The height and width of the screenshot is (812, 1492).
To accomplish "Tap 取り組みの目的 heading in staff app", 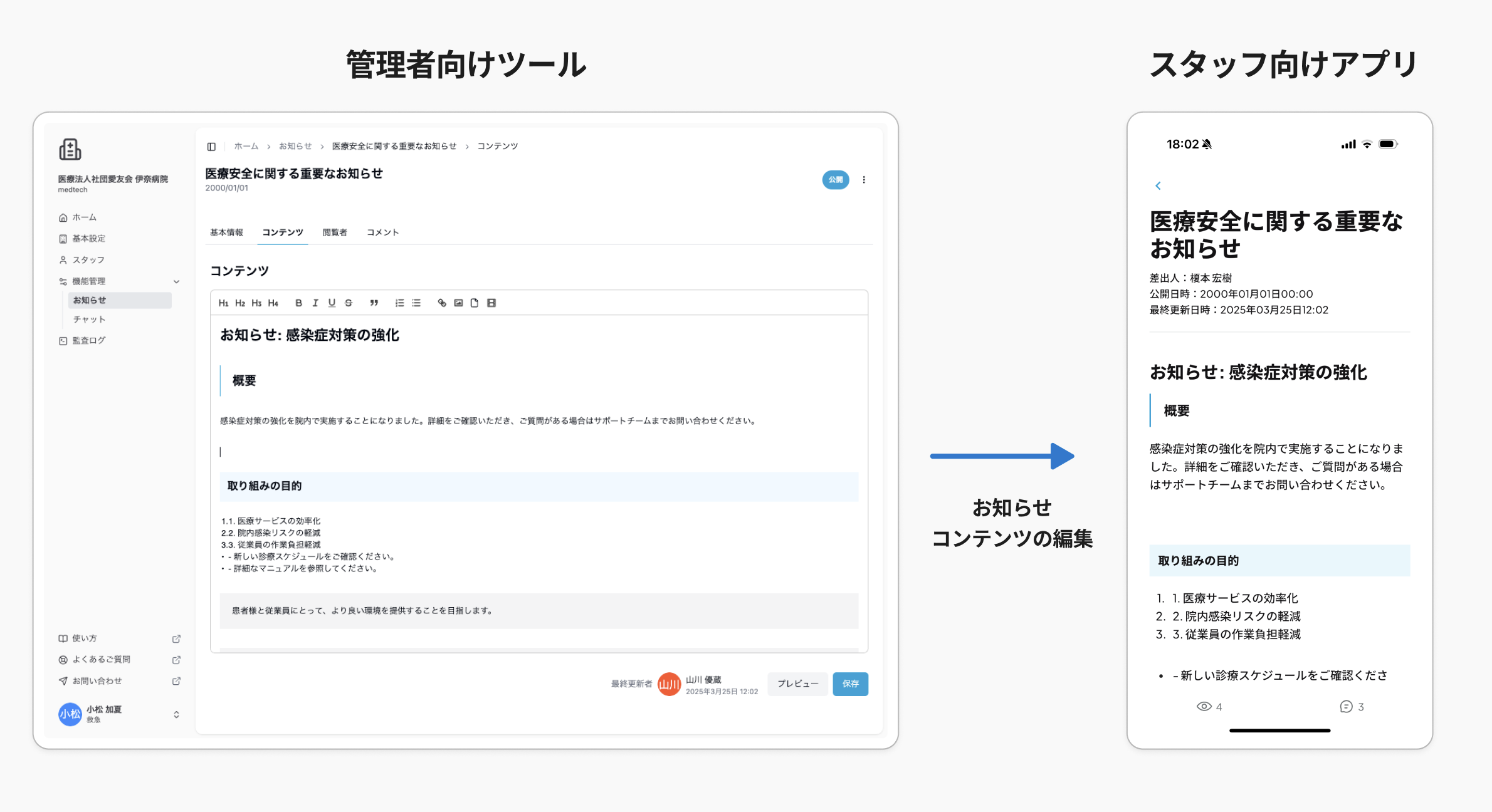I will coord(1279,561).
